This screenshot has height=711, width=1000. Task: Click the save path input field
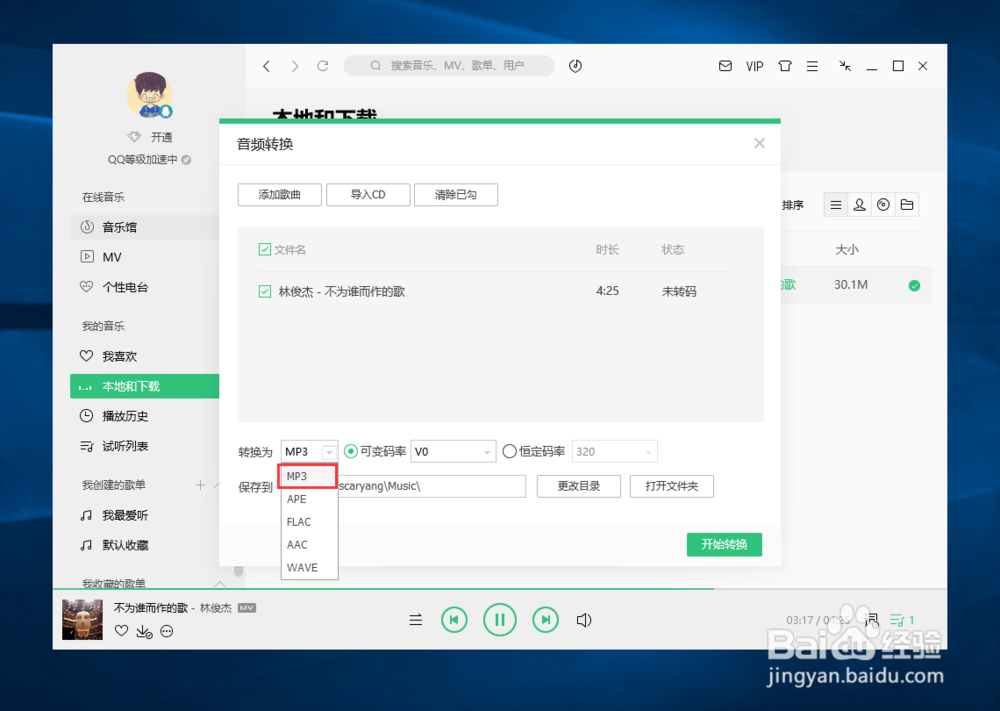point(432,486)
